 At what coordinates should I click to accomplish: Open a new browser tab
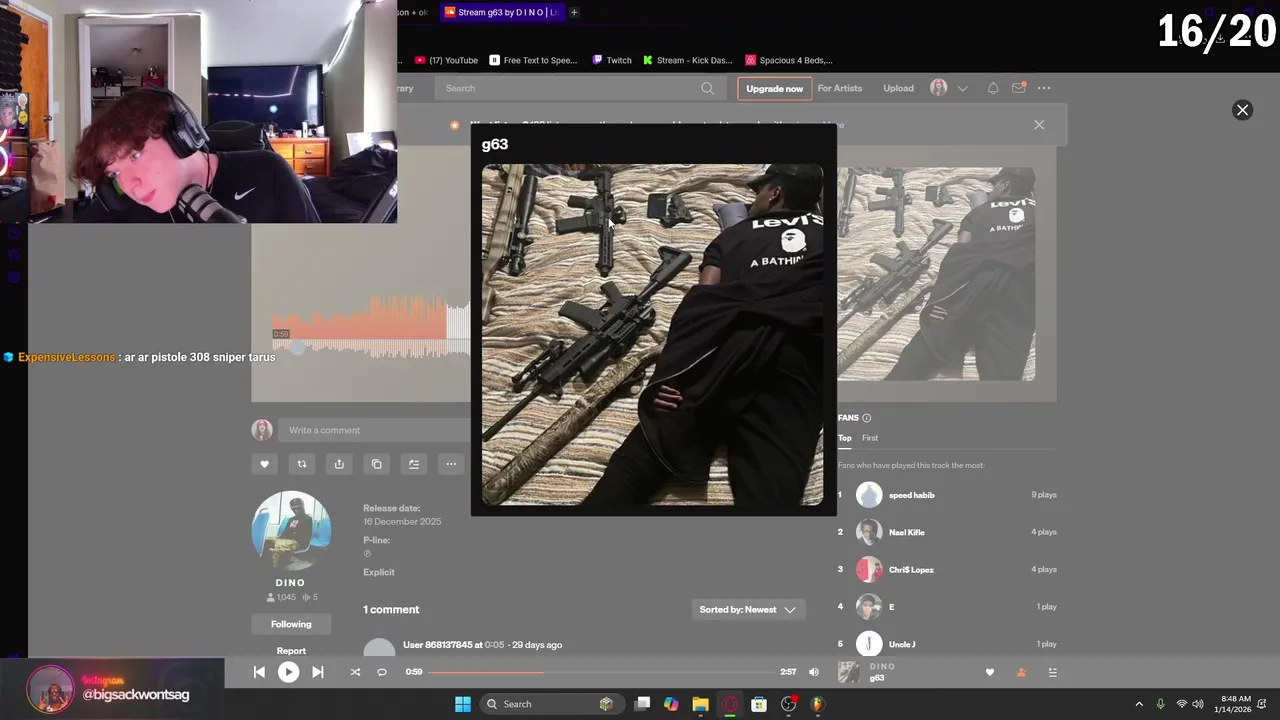[x=573, y=12]
